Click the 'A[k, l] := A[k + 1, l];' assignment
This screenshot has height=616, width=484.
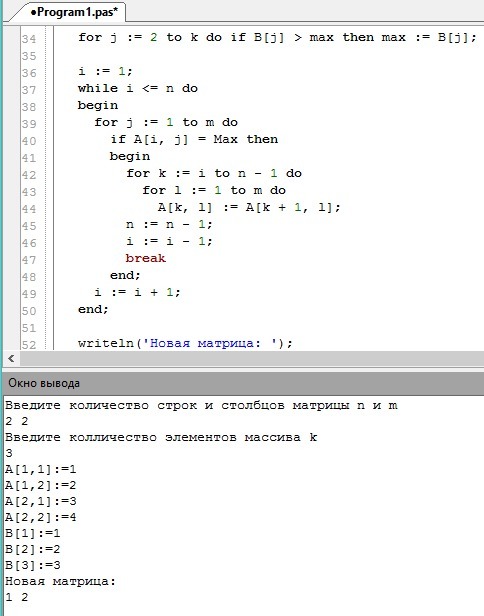[249, 207]
